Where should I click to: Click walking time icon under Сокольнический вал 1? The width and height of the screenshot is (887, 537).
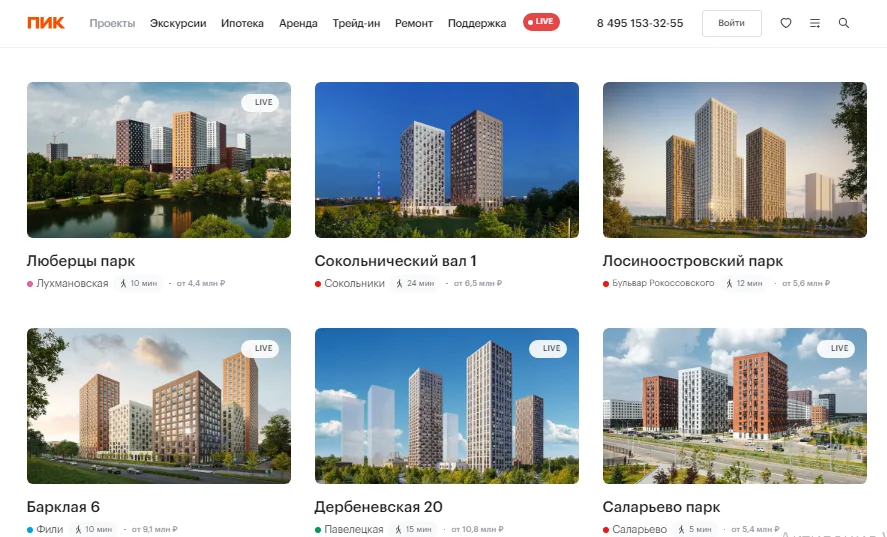coord(399,283)
